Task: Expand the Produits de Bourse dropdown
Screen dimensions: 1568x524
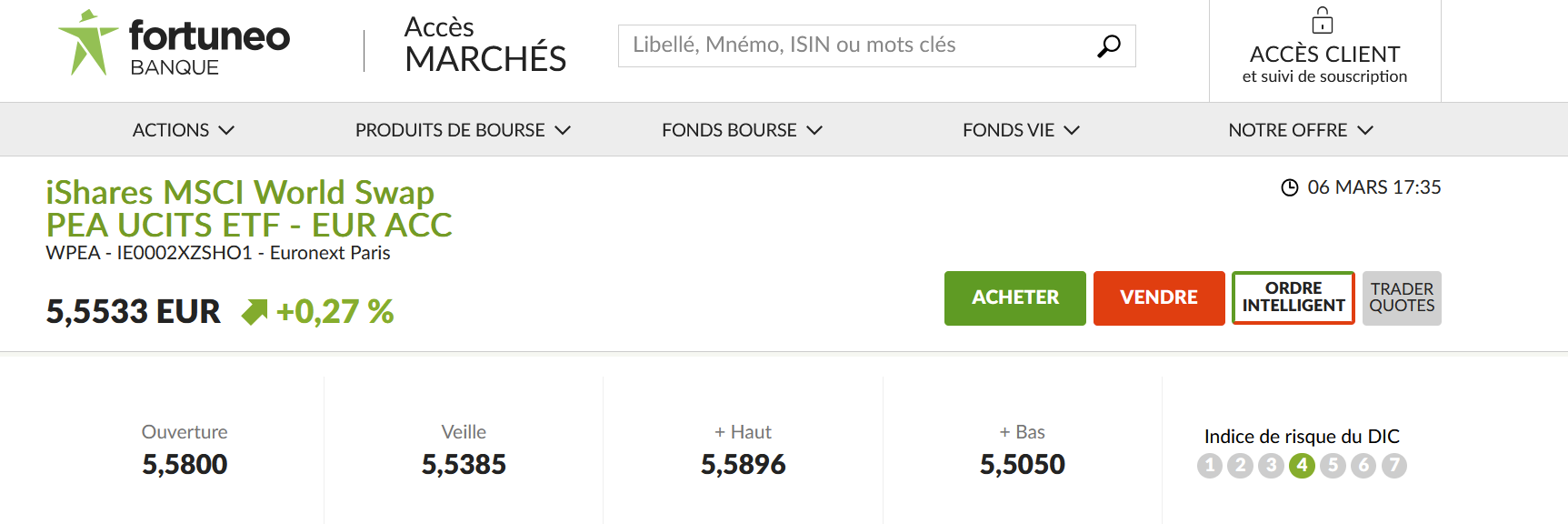Action: (463, 130)
